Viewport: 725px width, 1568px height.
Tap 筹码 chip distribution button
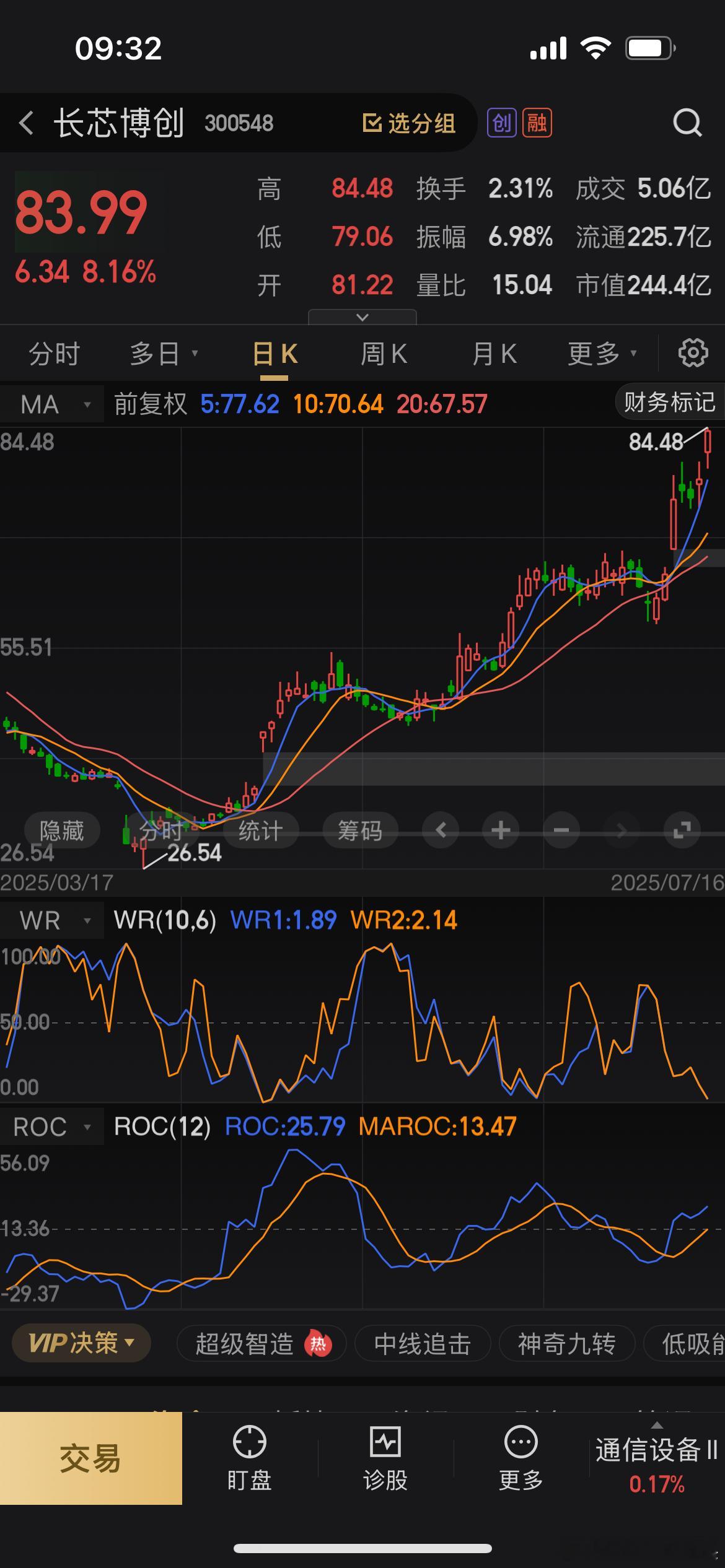360,830
